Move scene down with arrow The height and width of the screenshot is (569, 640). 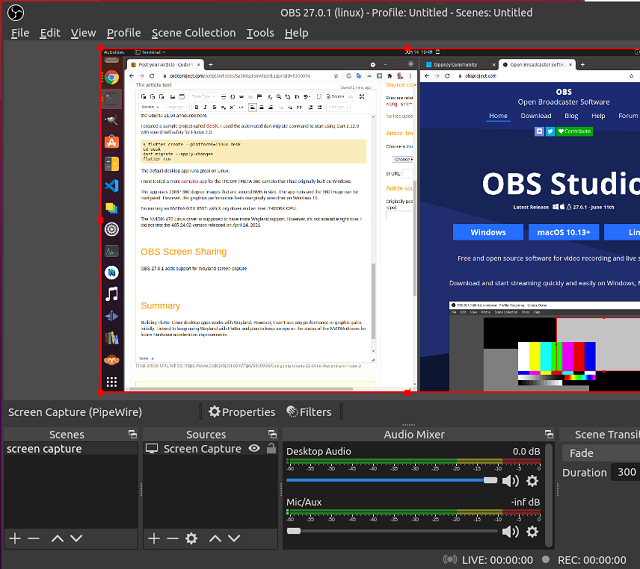[x=76, y=538]
